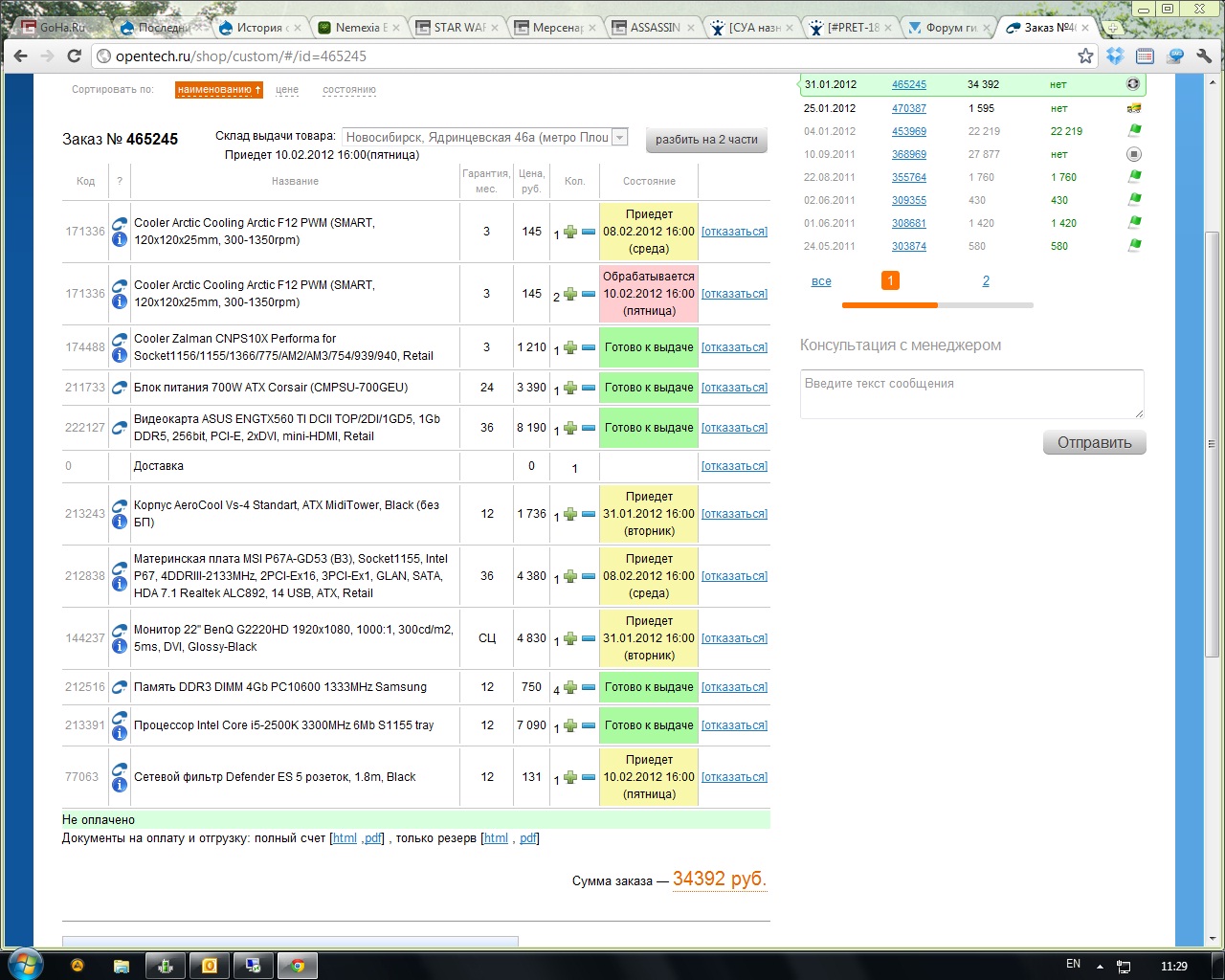Open info icon for Zalman CNPS10X cooler

coord(120,356)
